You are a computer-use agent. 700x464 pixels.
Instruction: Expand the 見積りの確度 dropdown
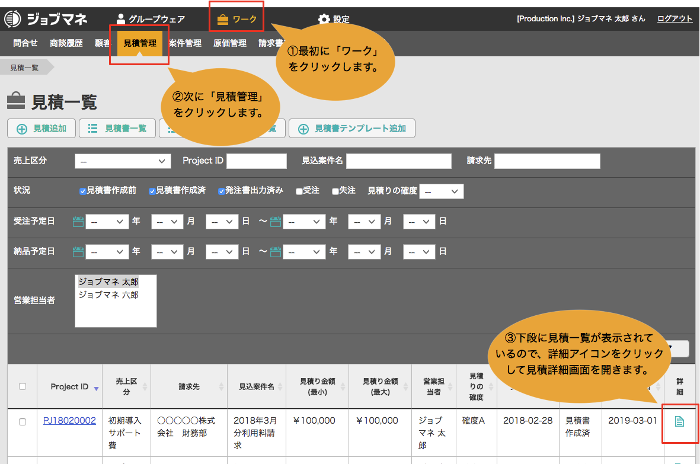(x=442, y=192)
